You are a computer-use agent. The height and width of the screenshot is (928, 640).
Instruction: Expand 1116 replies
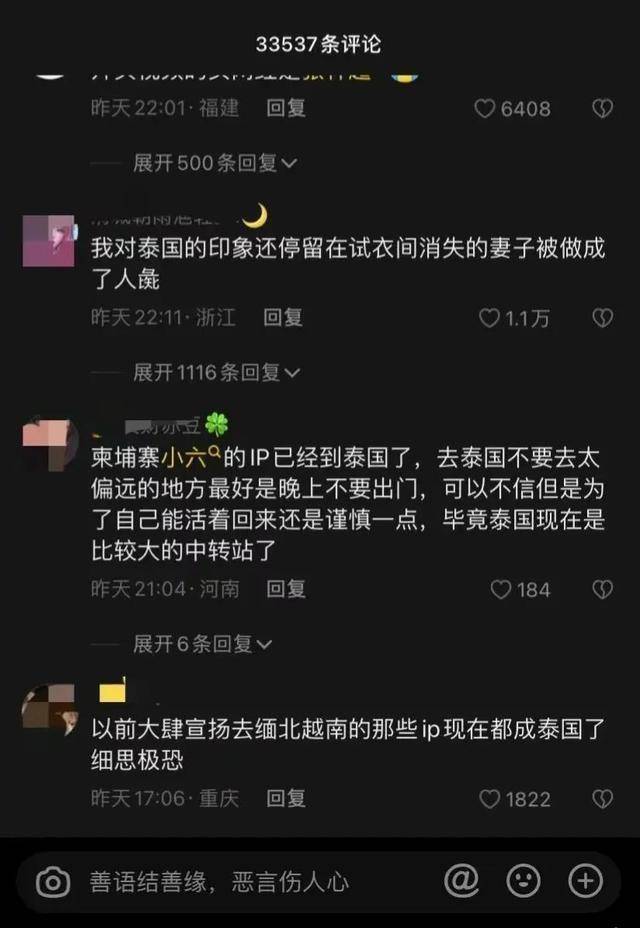(217, 373)
